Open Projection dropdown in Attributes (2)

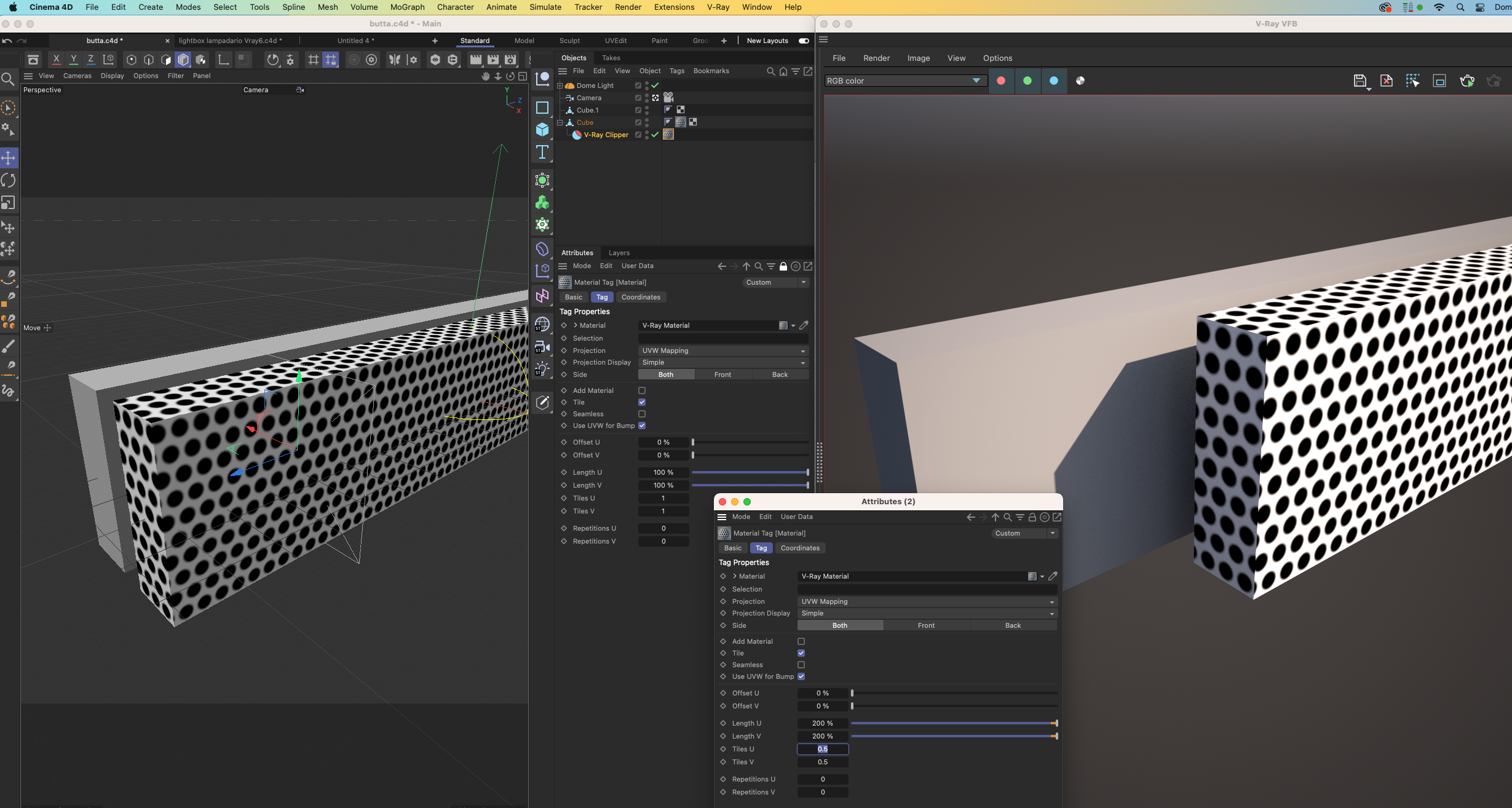pyautogui.click(x=927, y=601)
